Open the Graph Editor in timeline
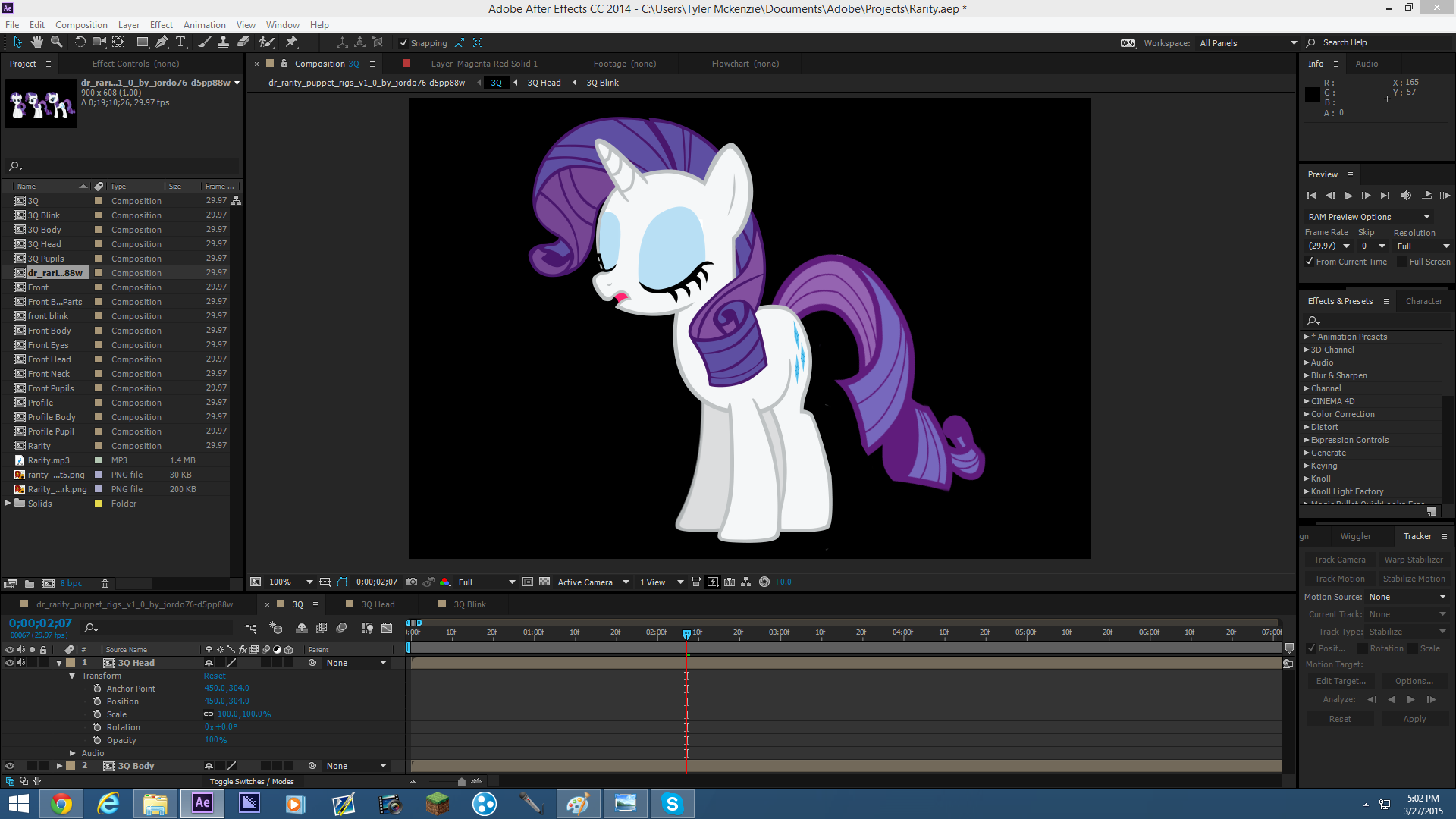Screen dimensions: 1456x819 [387, 628]
